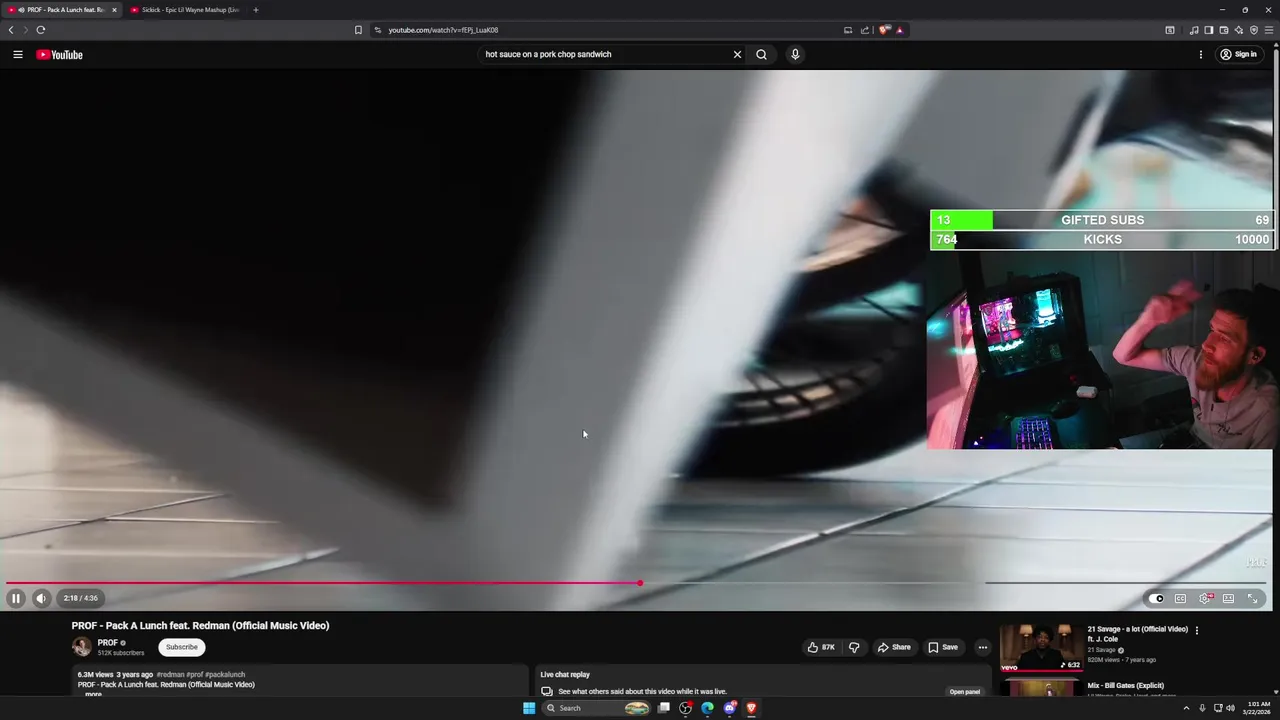Open the #redman hashtag link

coord(171,675)
